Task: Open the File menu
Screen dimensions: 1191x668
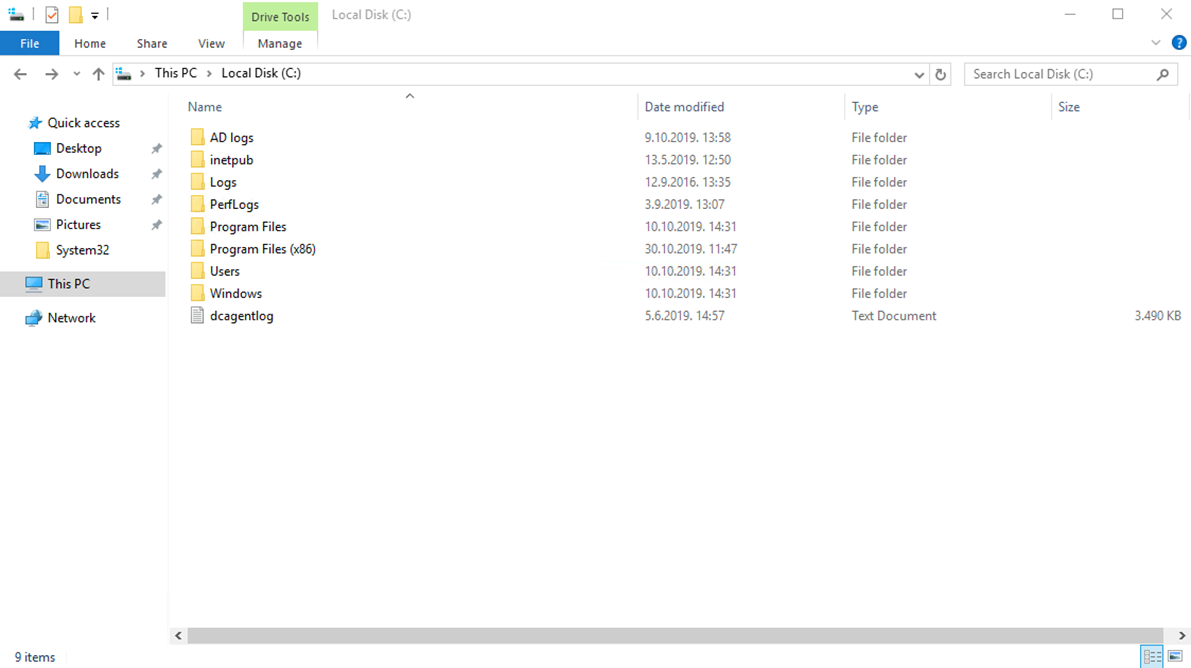Action: [x=29, y=43]
